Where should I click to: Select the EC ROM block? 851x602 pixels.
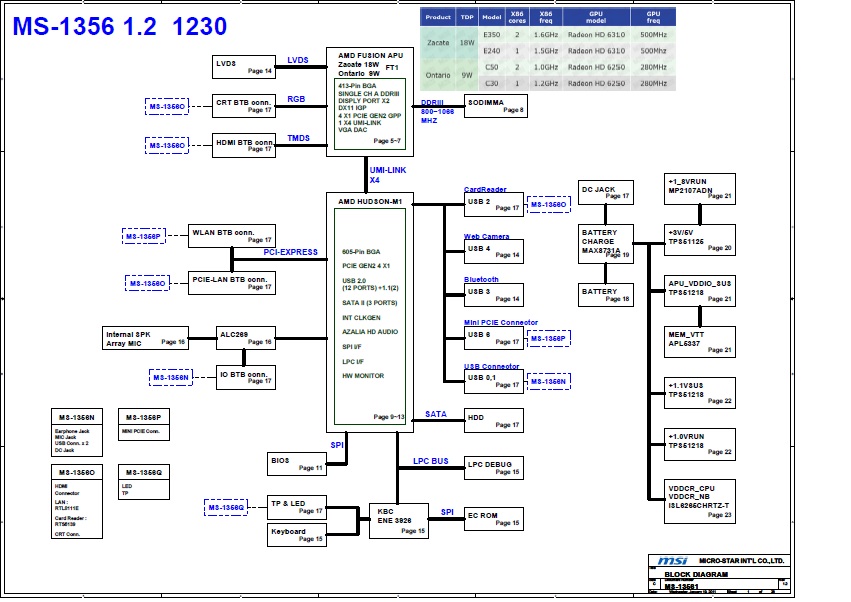tap(494, 518)
